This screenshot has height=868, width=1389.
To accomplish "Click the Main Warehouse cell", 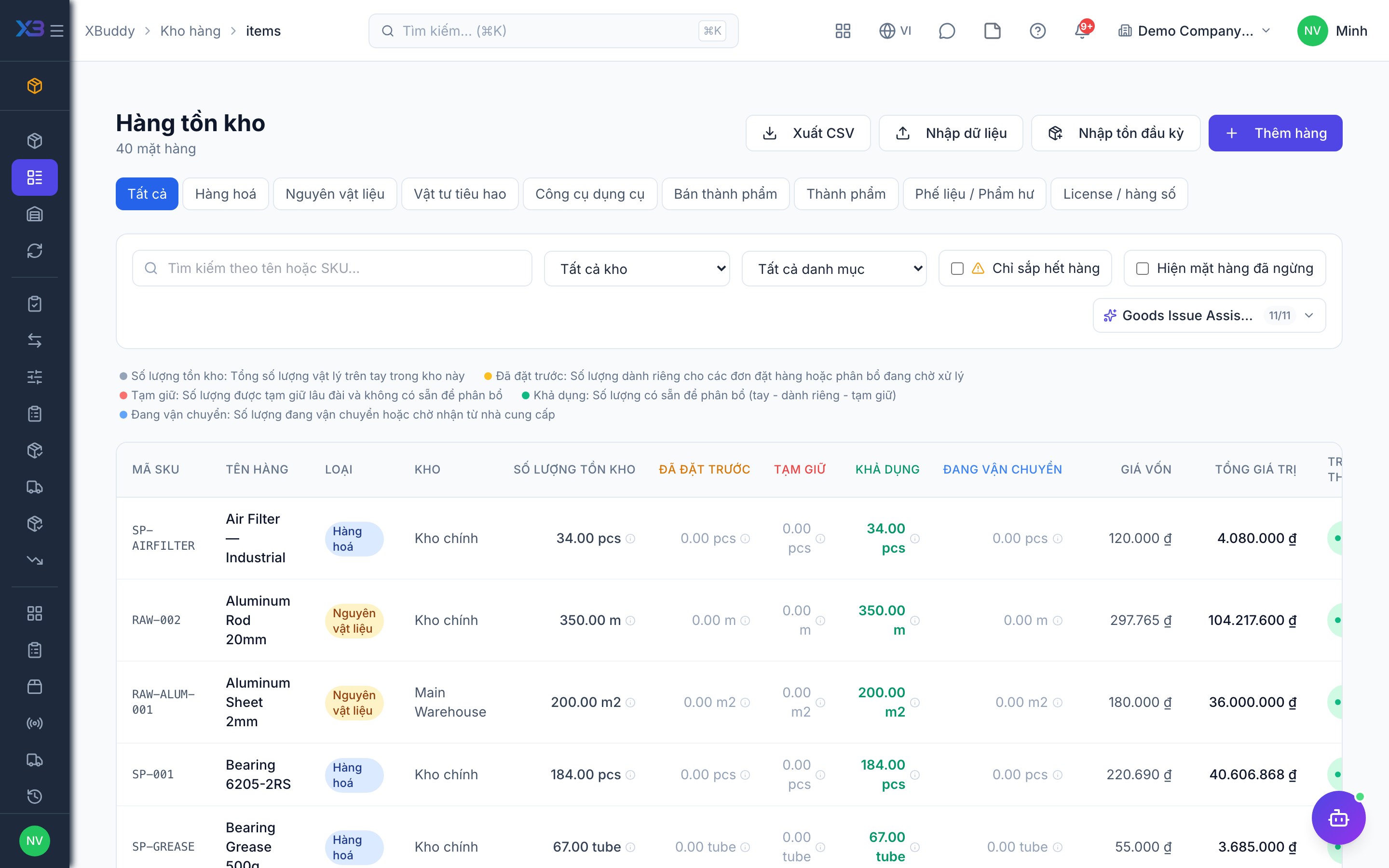I will point(450,702).
